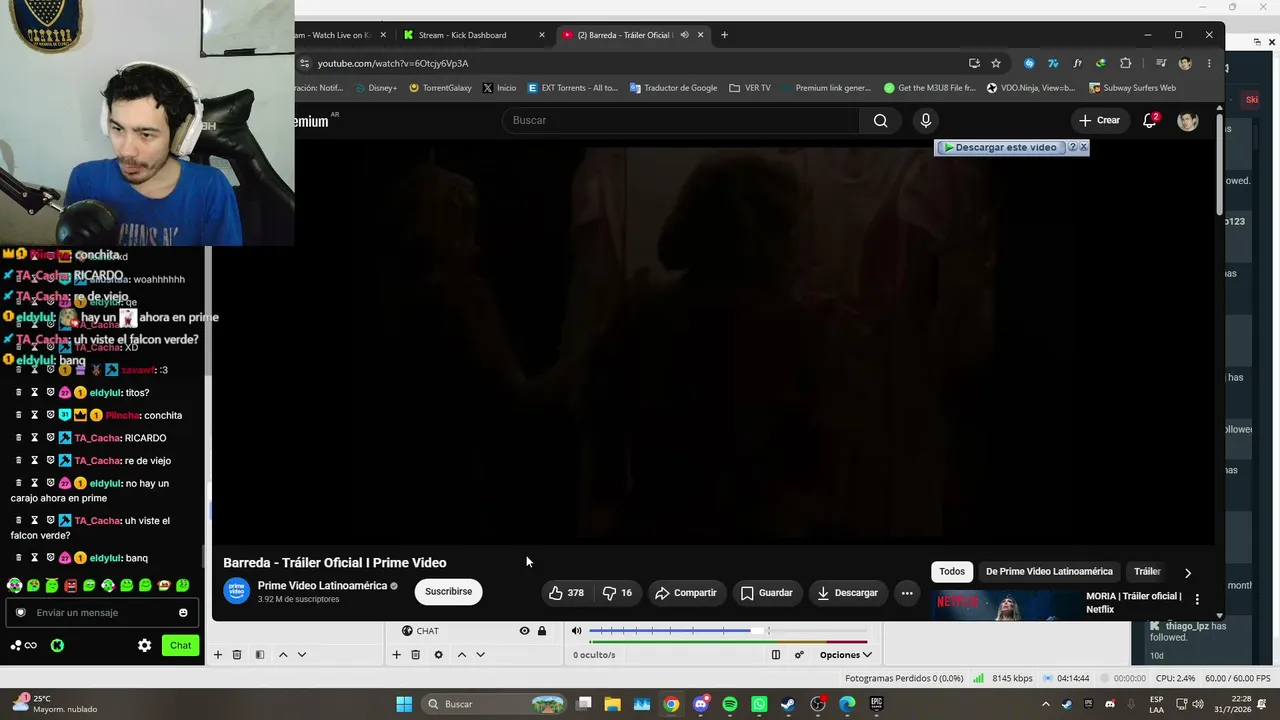
Task: Move the selected source up
Action: pyautogui.click(x=461, y=655)
